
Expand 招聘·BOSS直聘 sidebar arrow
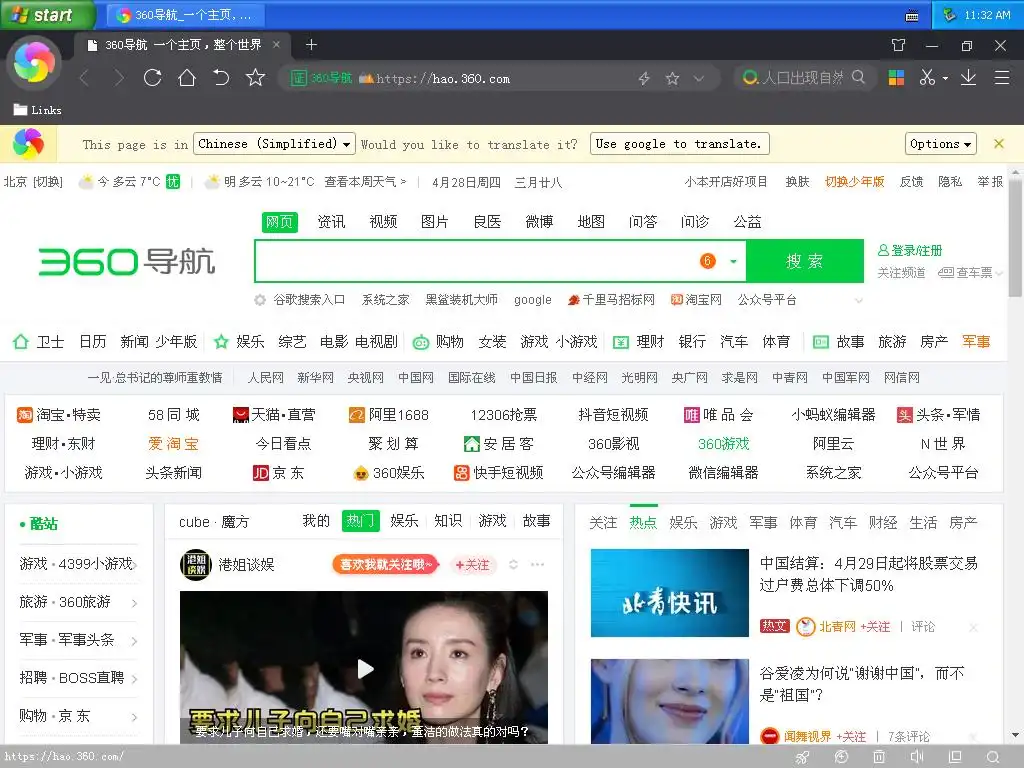tap(135, 679)
